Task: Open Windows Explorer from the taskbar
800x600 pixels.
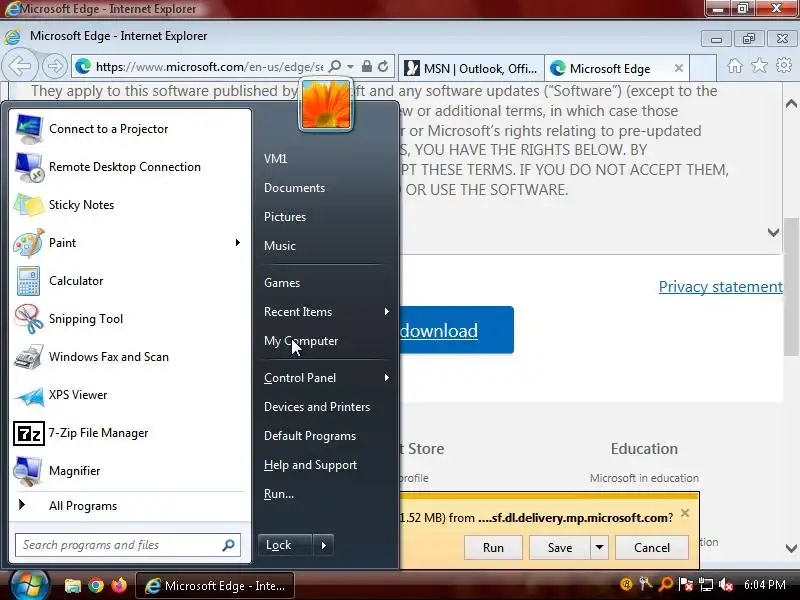Action: (72, 585)
